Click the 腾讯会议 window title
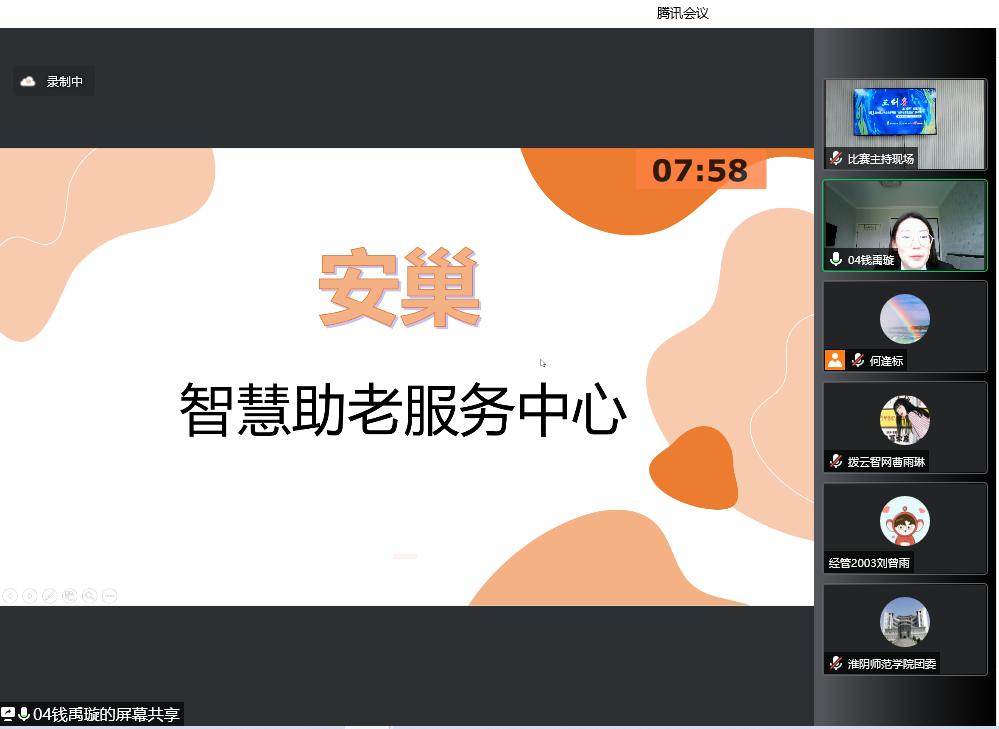The width and height of the screenshot is (999, 729). (x=682, y=13)
